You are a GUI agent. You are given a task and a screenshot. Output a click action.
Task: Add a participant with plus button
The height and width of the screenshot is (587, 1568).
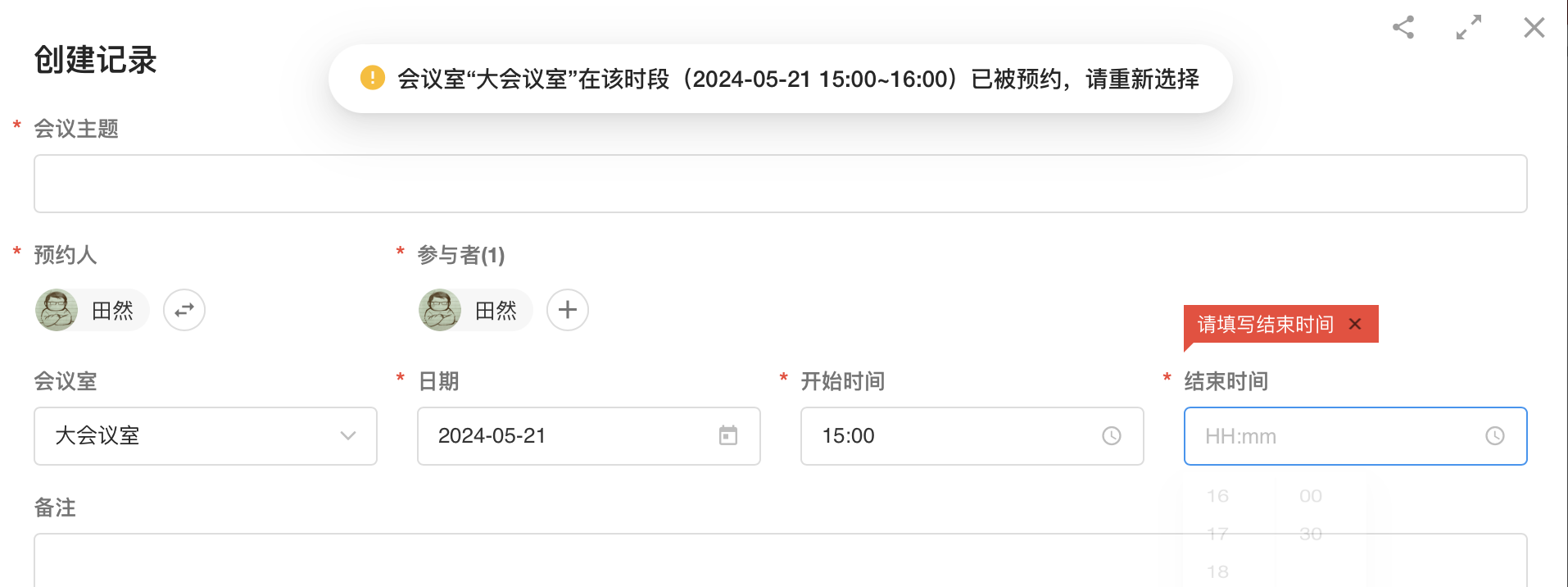568,310
